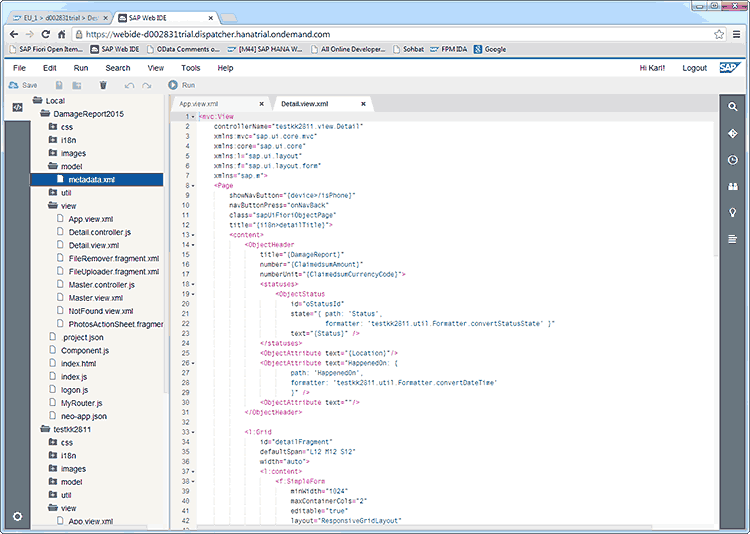
Task: Select Master.controller.js in the file tree
Action: tap(101, 285)
